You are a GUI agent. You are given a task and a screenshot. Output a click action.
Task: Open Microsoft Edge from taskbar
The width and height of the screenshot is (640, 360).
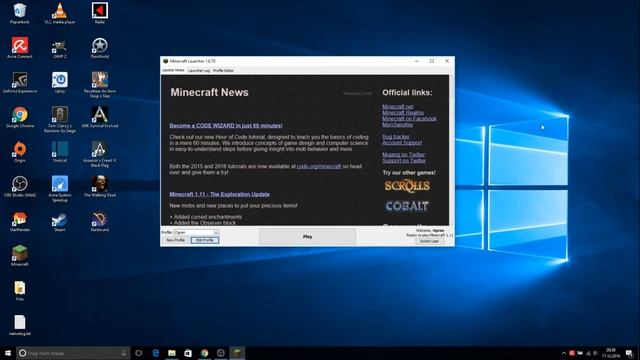156,353
